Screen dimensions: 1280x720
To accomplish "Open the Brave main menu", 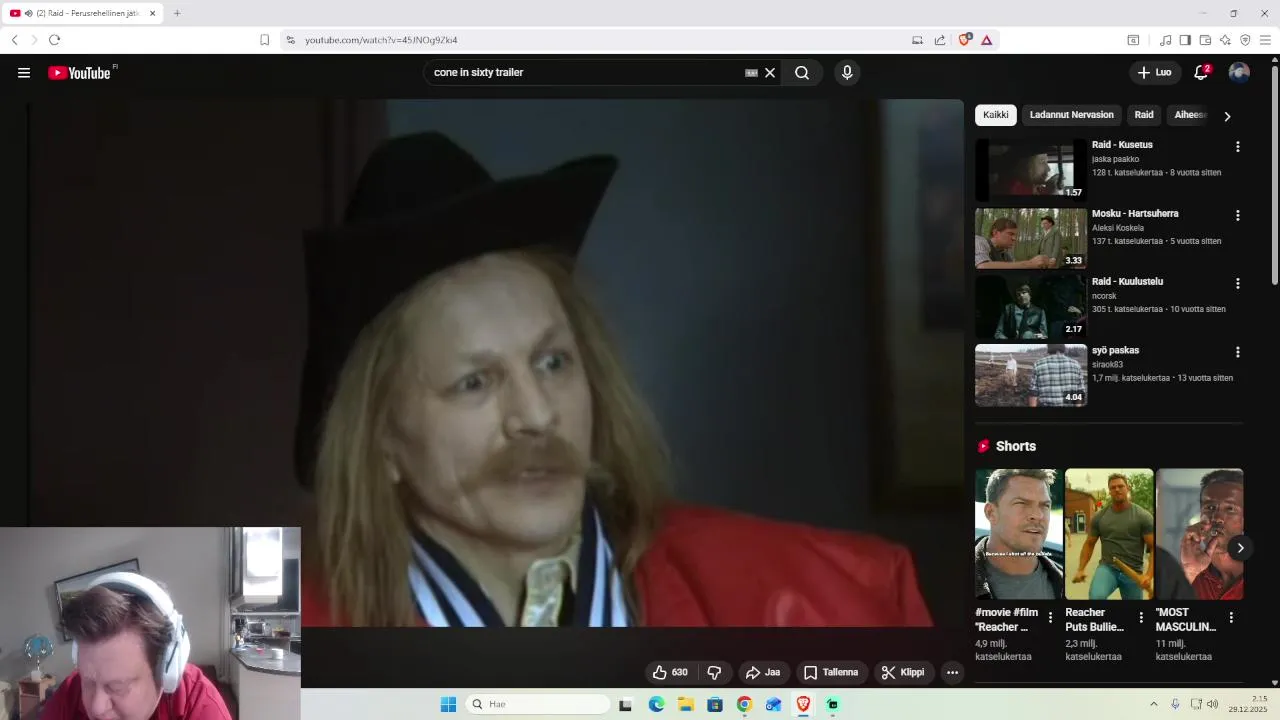I will [1265, 40].
